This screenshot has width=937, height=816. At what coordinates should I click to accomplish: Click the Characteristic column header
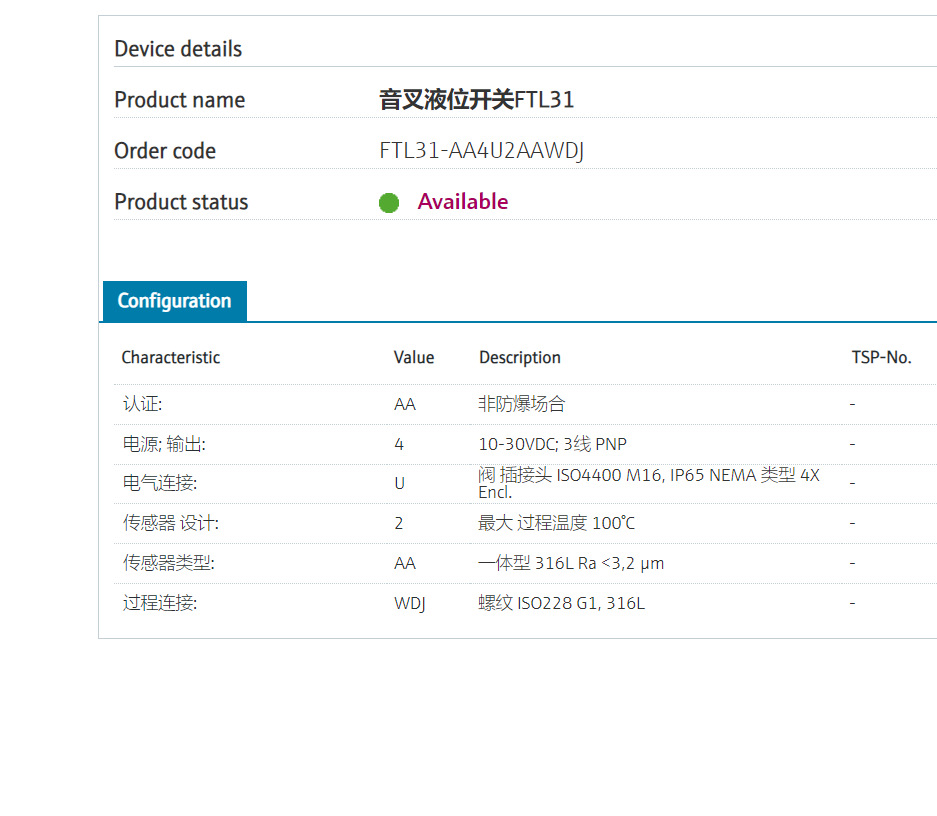[x=170, y=358]
